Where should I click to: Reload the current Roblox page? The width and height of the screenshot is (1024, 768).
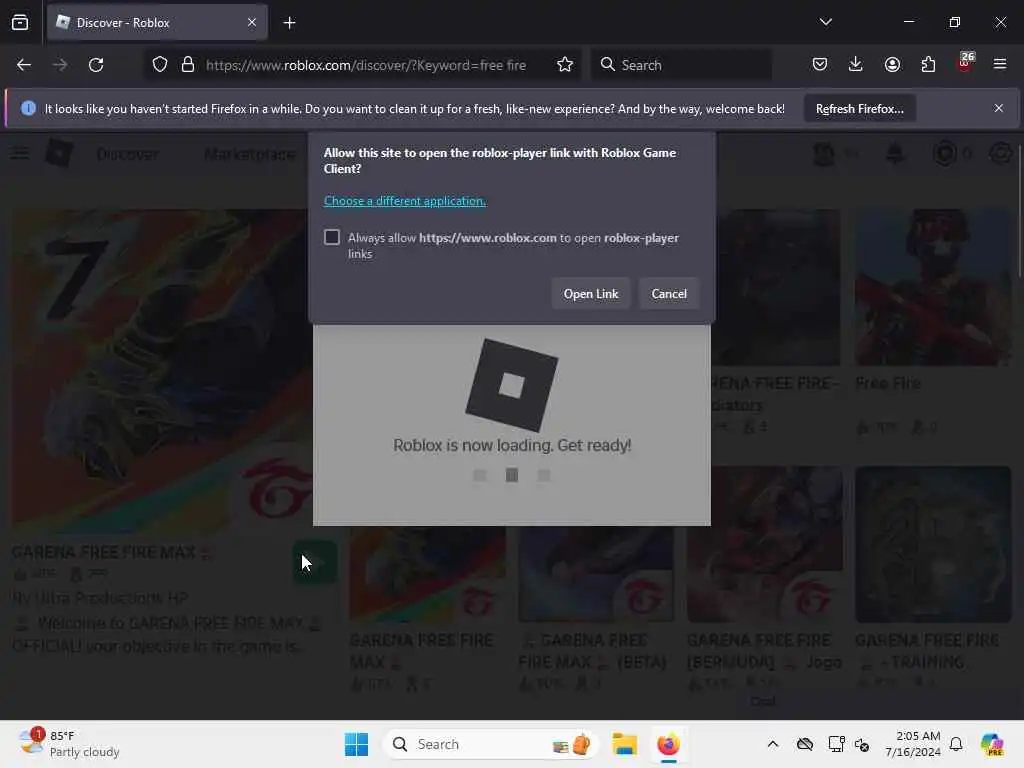[x=96, y=65]
